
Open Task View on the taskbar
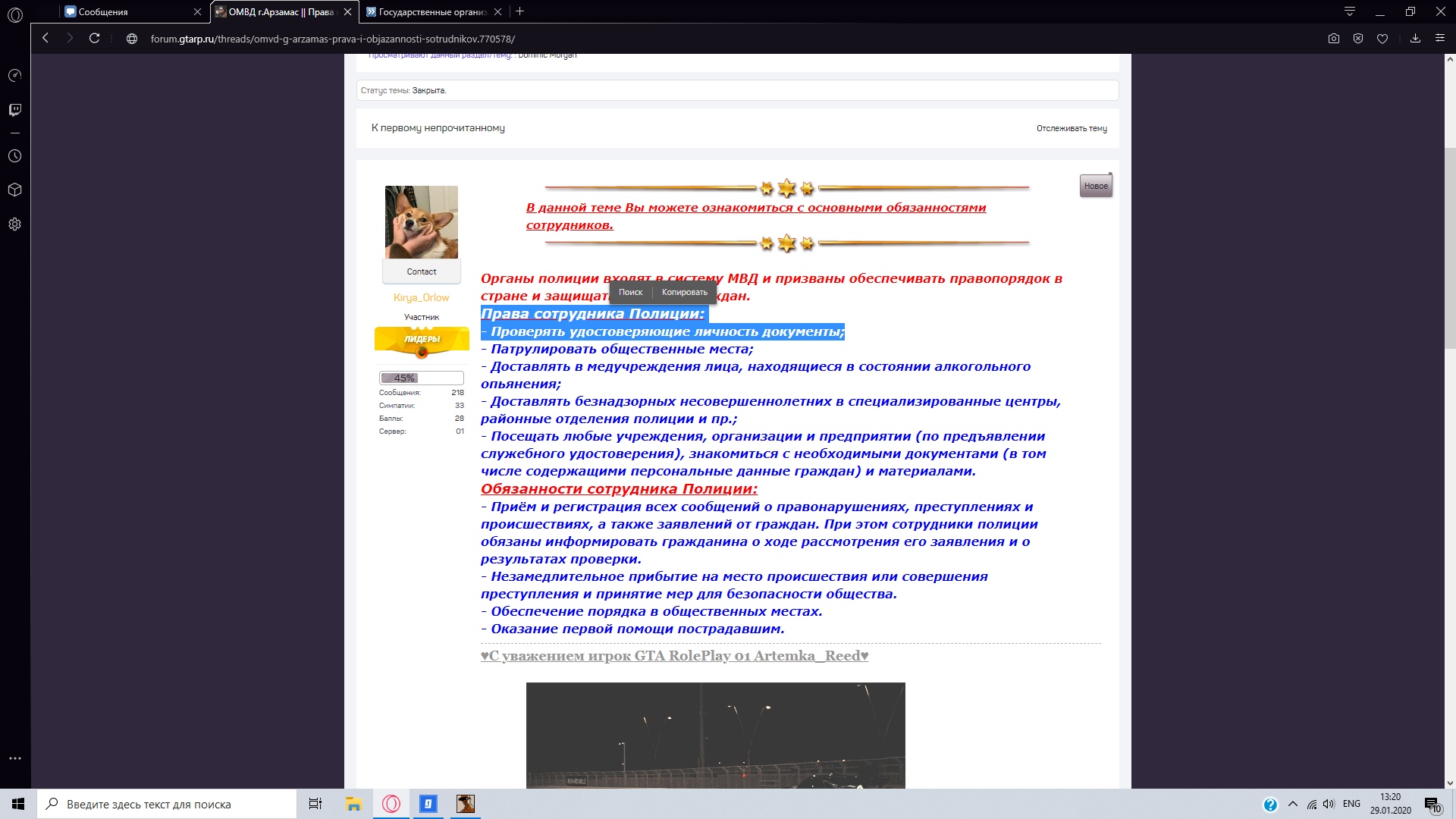pyautogui.click(x=315, y=804)
